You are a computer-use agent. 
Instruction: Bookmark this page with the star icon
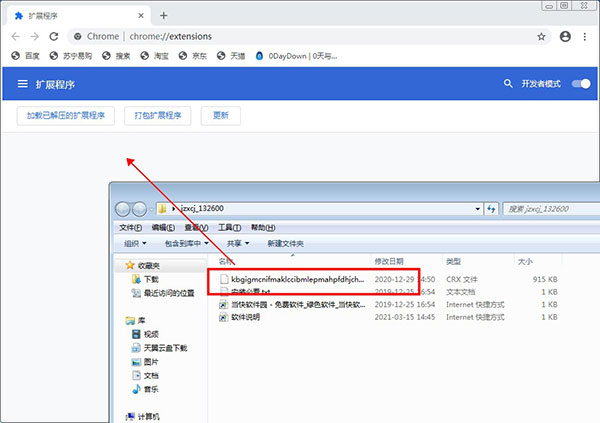541,36
